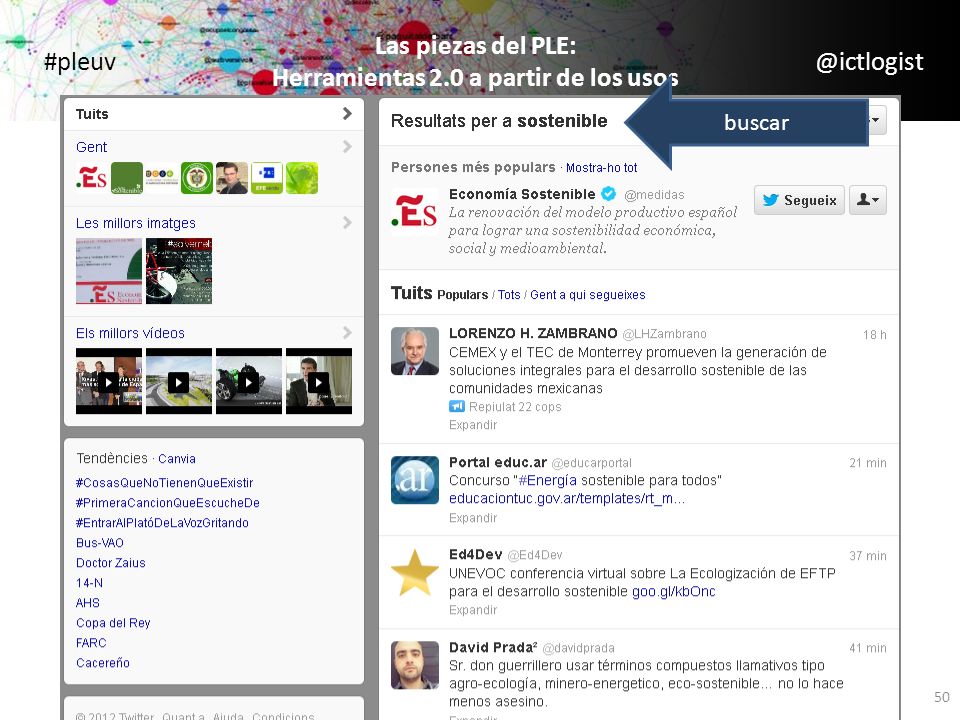Open educaciontuc.gov.ar link in tweet

click(x=567, y=498)
